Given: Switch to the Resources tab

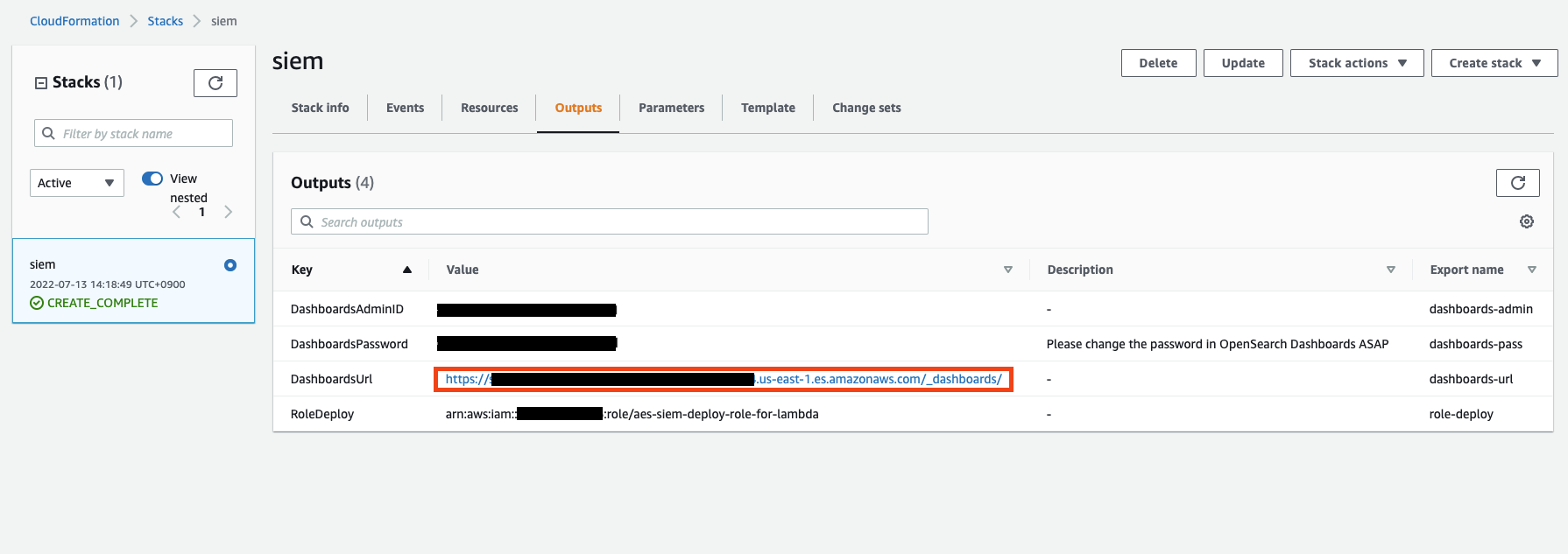Looking at the screenshot, I should 490,108.
